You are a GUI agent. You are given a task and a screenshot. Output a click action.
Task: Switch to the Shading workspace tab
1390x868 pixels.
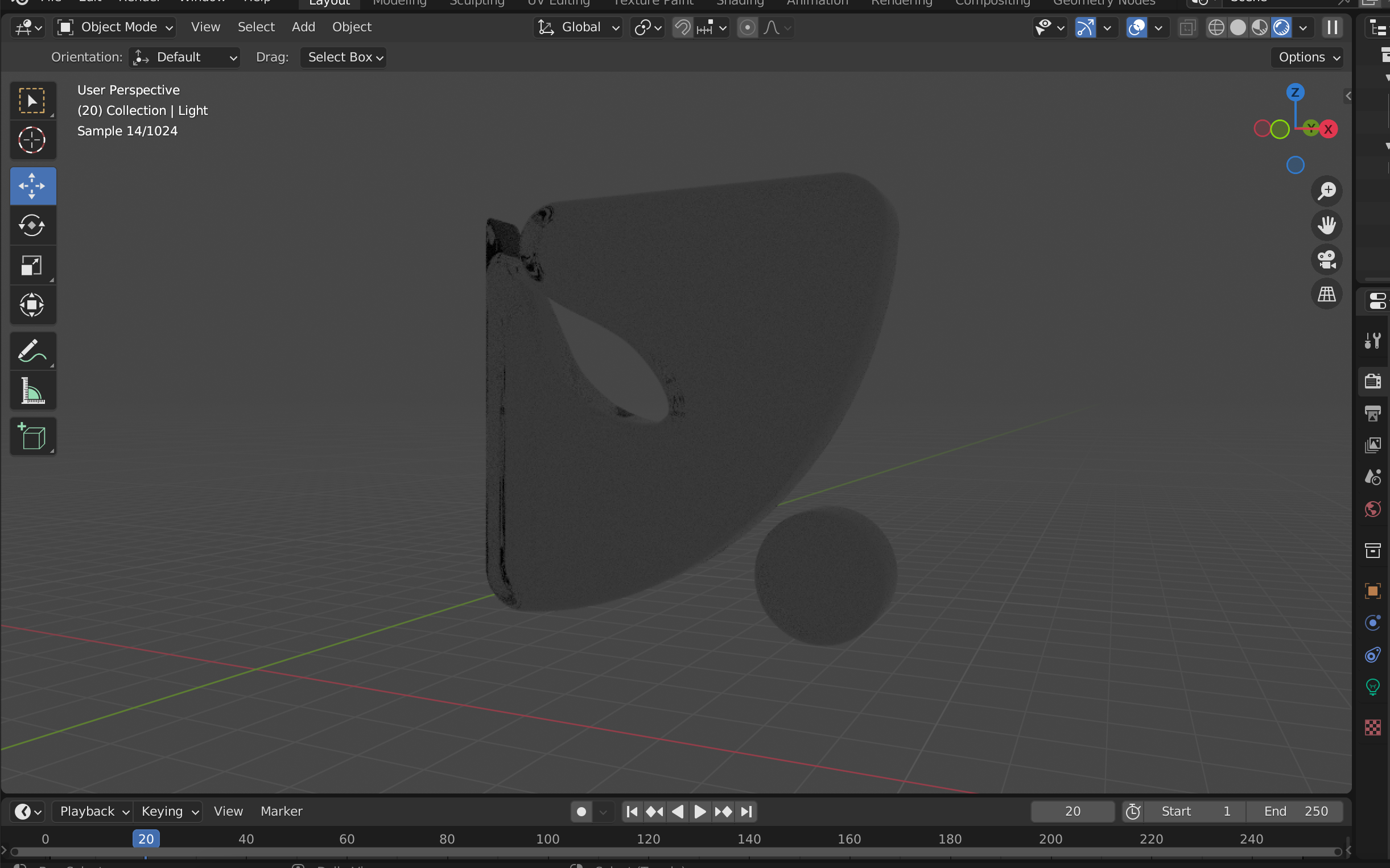point(740,2)
